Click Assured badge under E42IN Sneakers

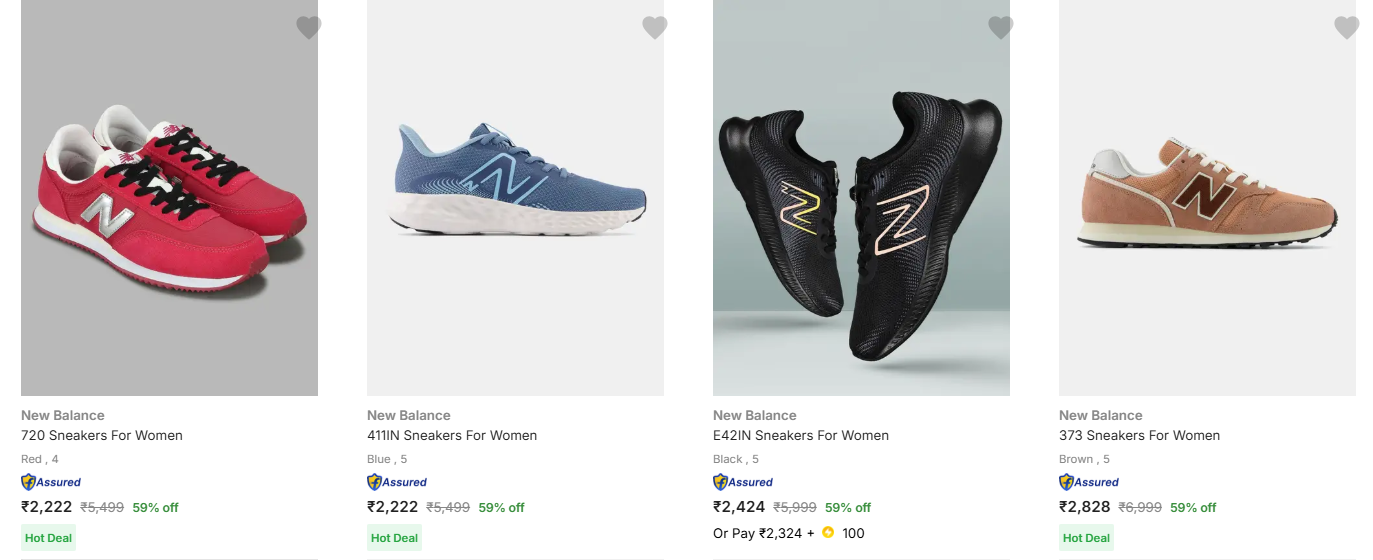click(743, 482)
